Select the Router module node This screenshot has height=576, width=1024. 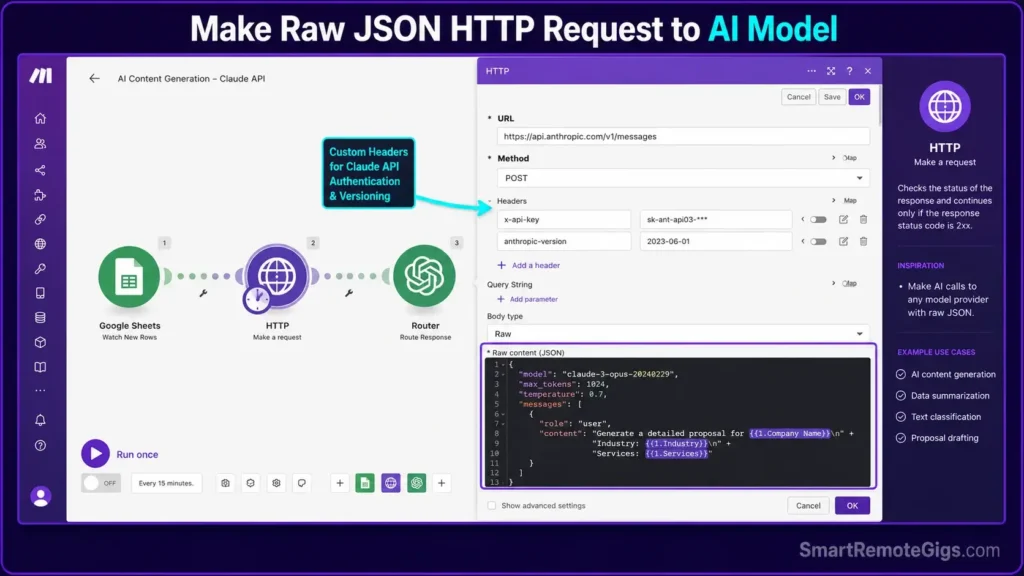click(424, 277)
